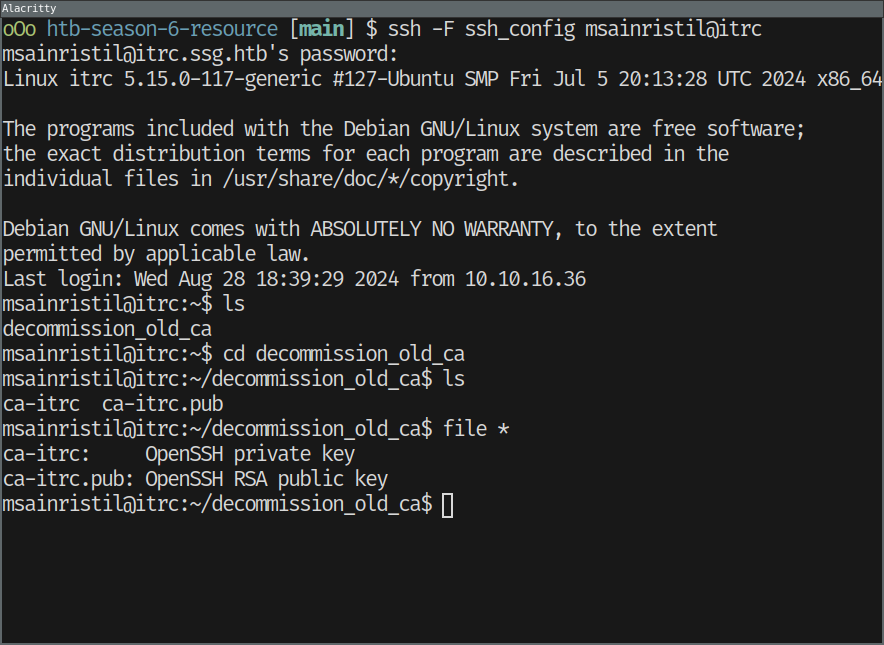
Task: Click the OpenSSH RSA public key description
Action: [x=267, y=479]
